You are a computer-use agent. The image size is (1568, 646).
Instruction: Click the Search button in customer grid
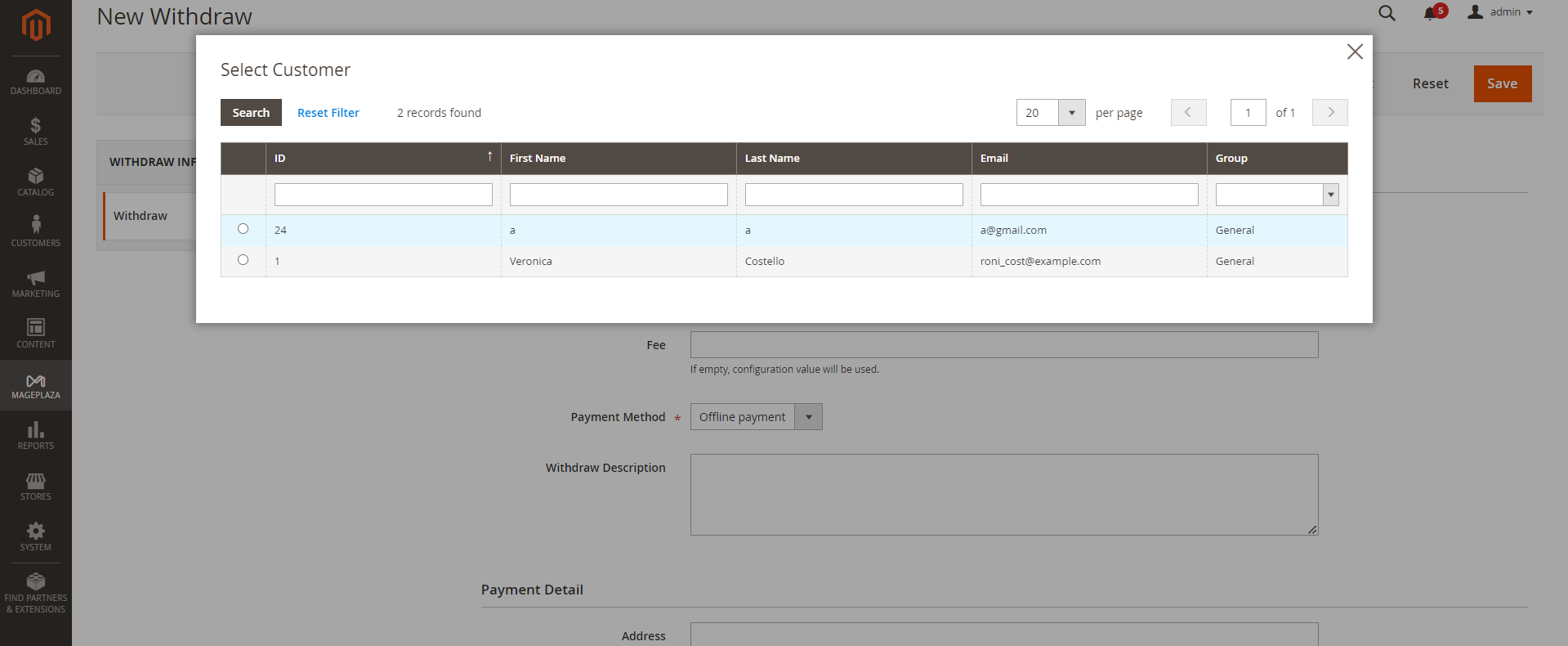point(251,113)
